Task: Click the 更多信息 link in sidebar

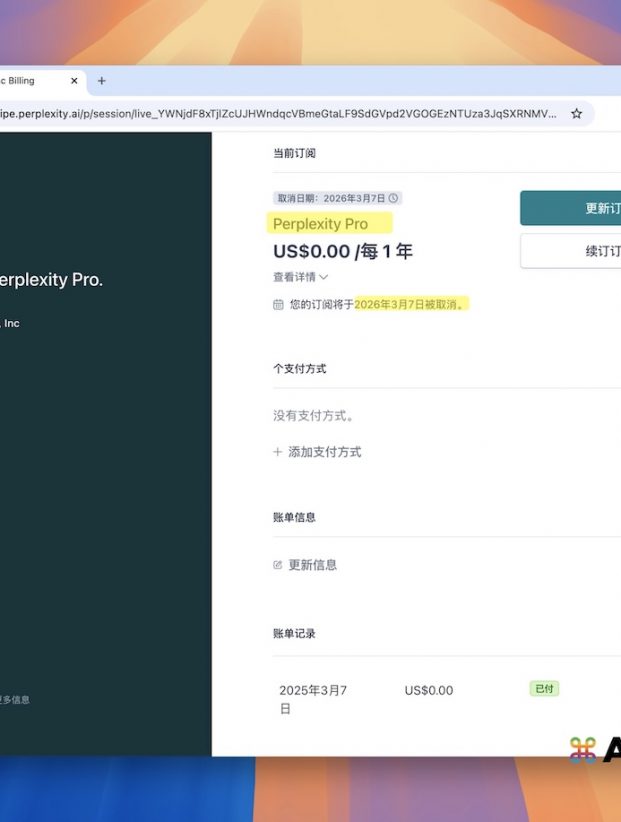Action: (x=14, y=700)
